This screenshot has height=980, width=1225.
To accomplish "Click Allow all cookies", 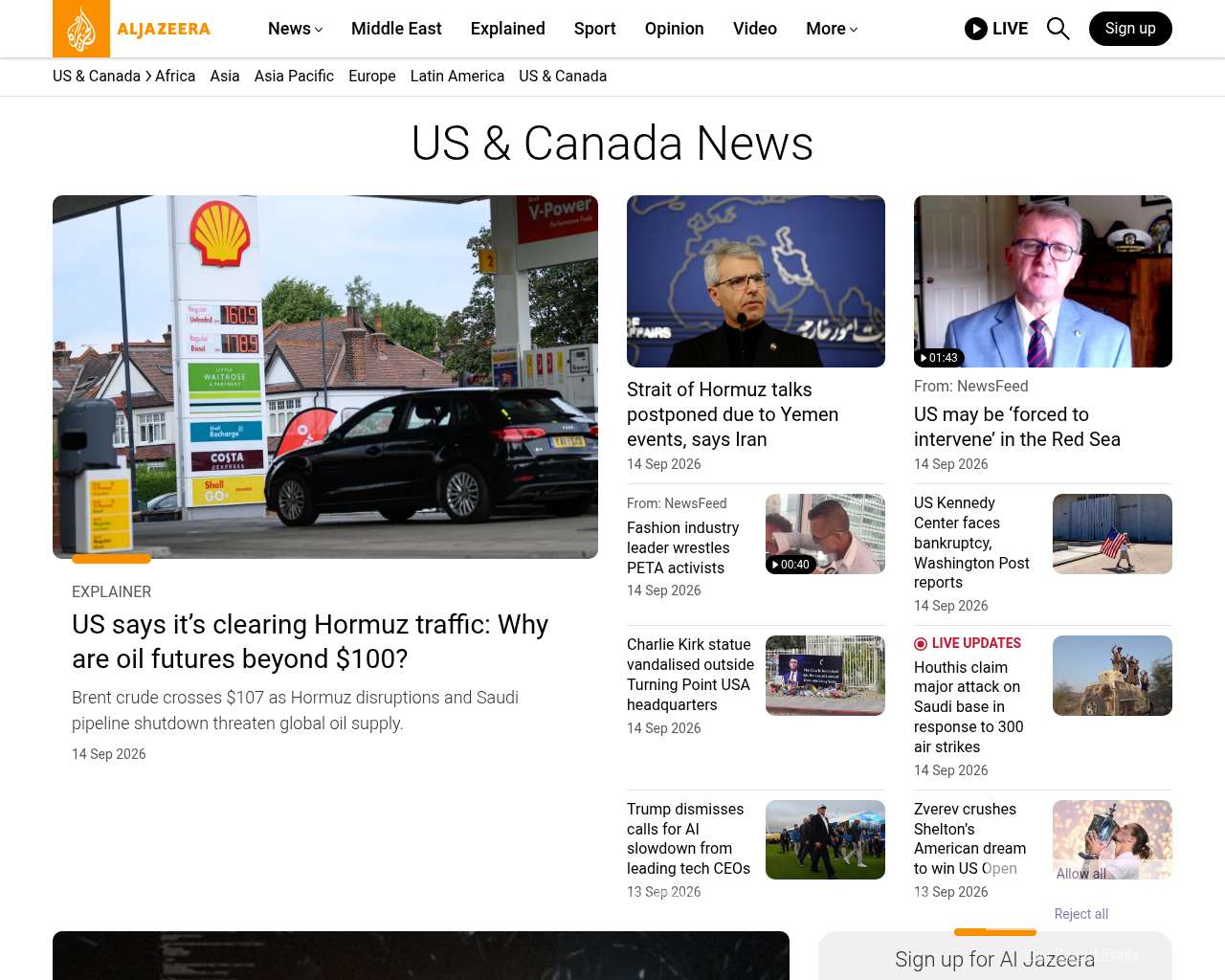I will click(1080, 874).
